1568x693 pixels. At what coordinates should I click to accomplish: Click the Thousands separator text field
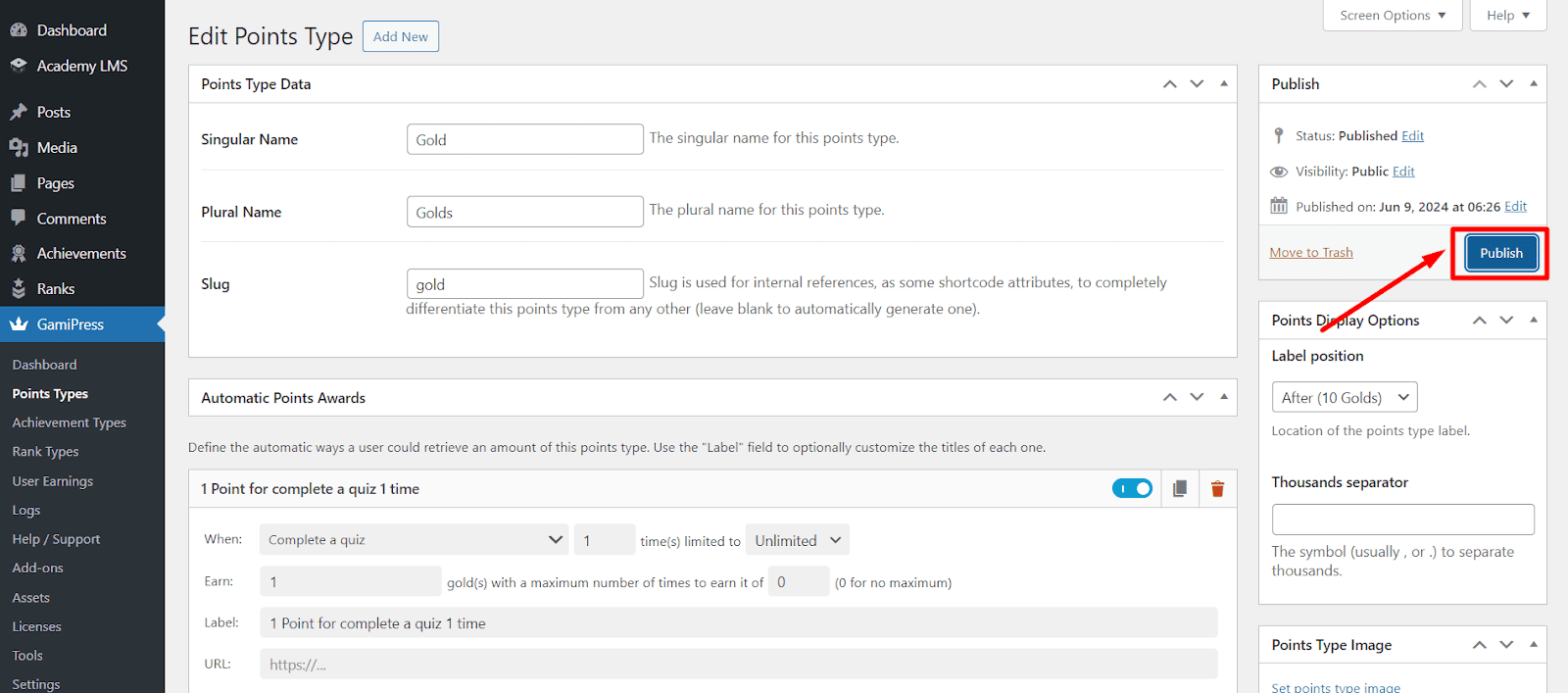1402,520
